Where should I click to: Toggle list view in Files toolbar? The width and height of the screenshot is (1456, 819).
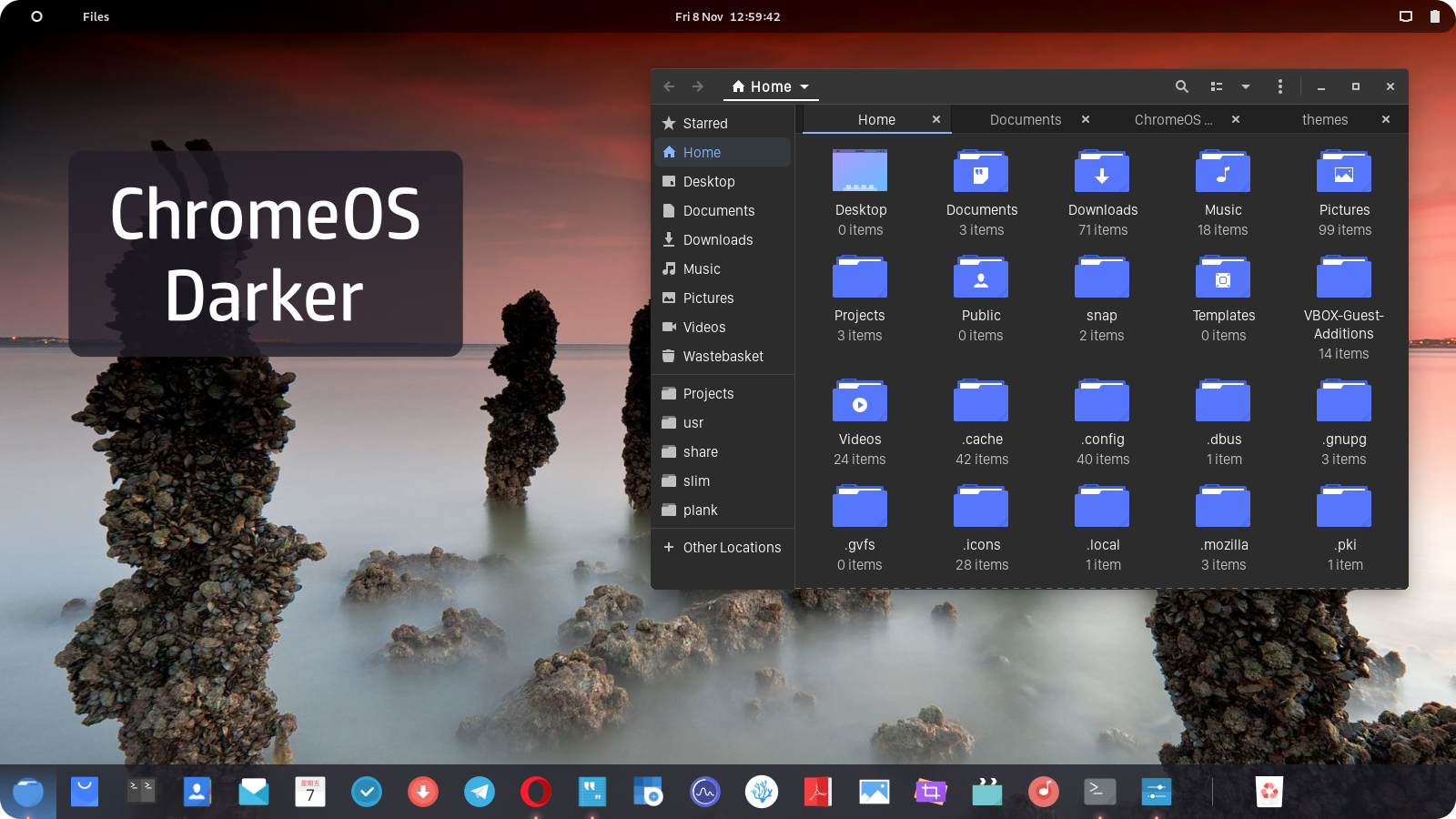(x=1216, y=86)
